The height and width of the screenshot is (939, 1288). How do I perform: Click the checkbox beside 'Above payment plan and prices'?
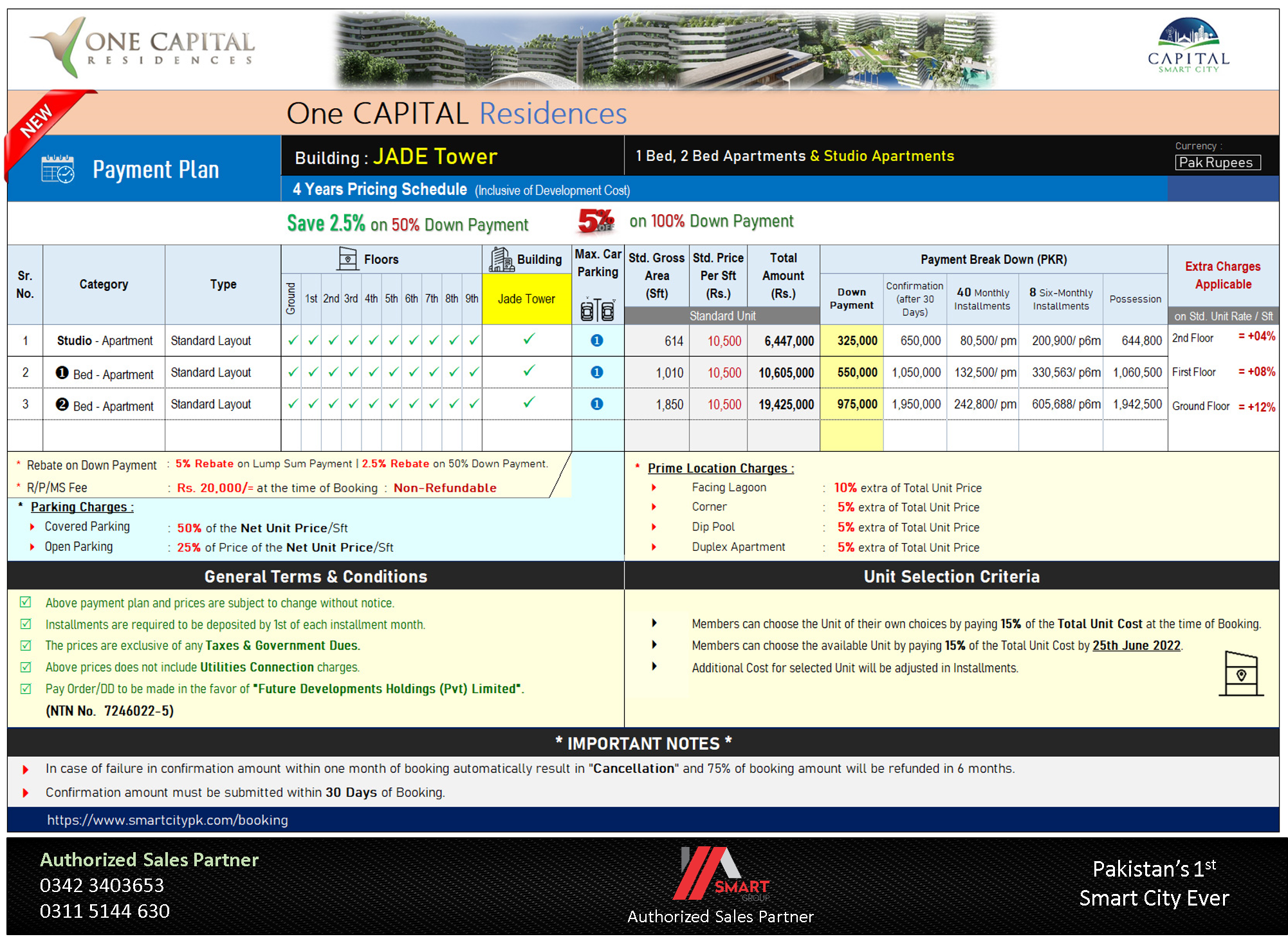[26, 602]
